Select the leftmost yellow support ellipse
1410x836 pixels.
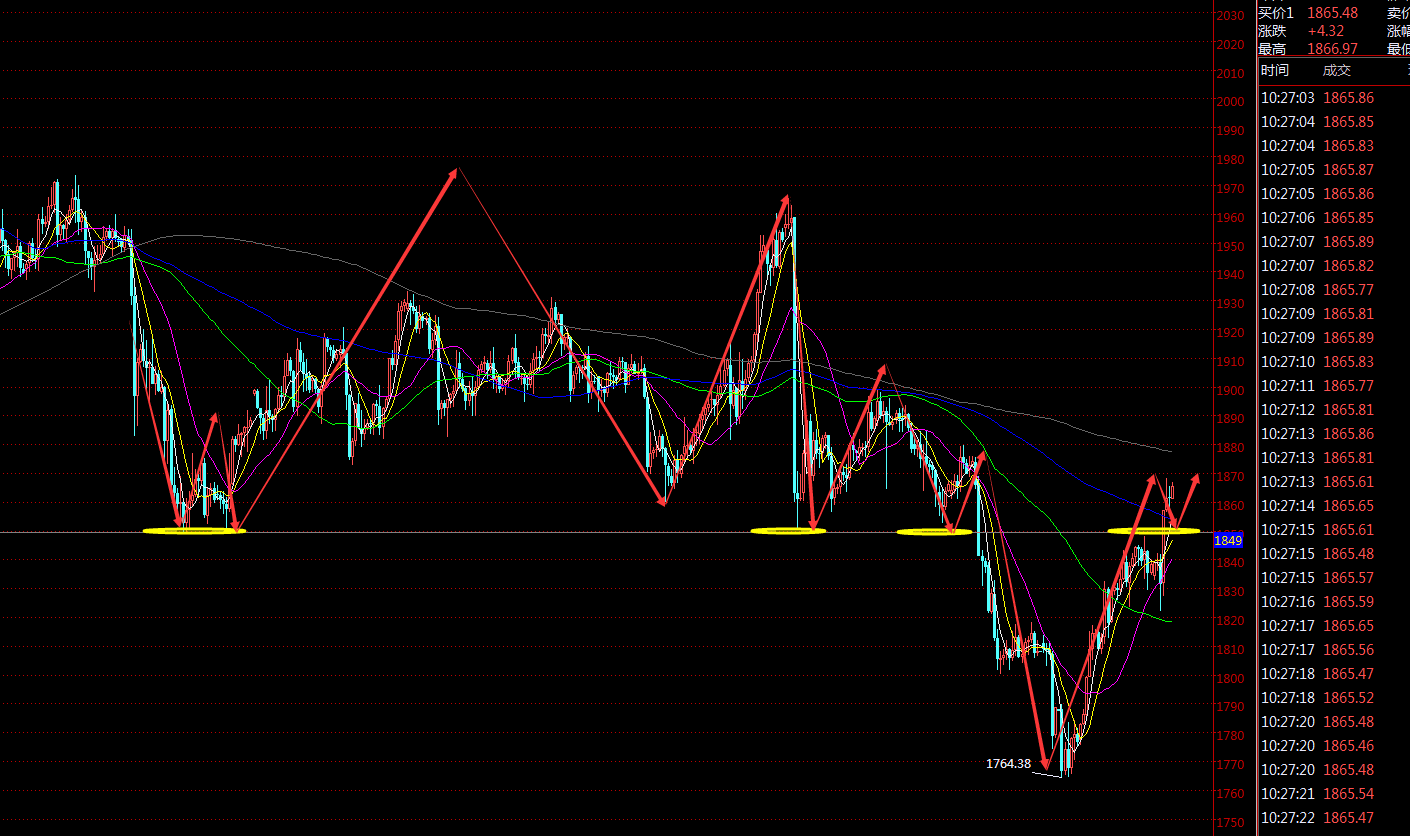click(x=195, y=531)
